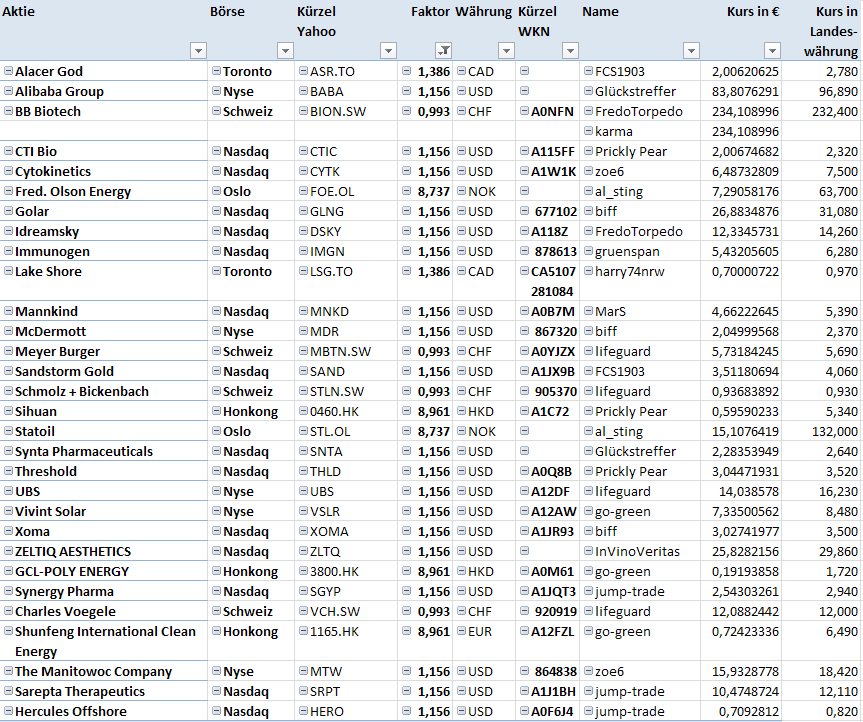Click collapse icon beside Lake Shore
The width and height of the screenshot is (863, 722).
coord(9,271)
